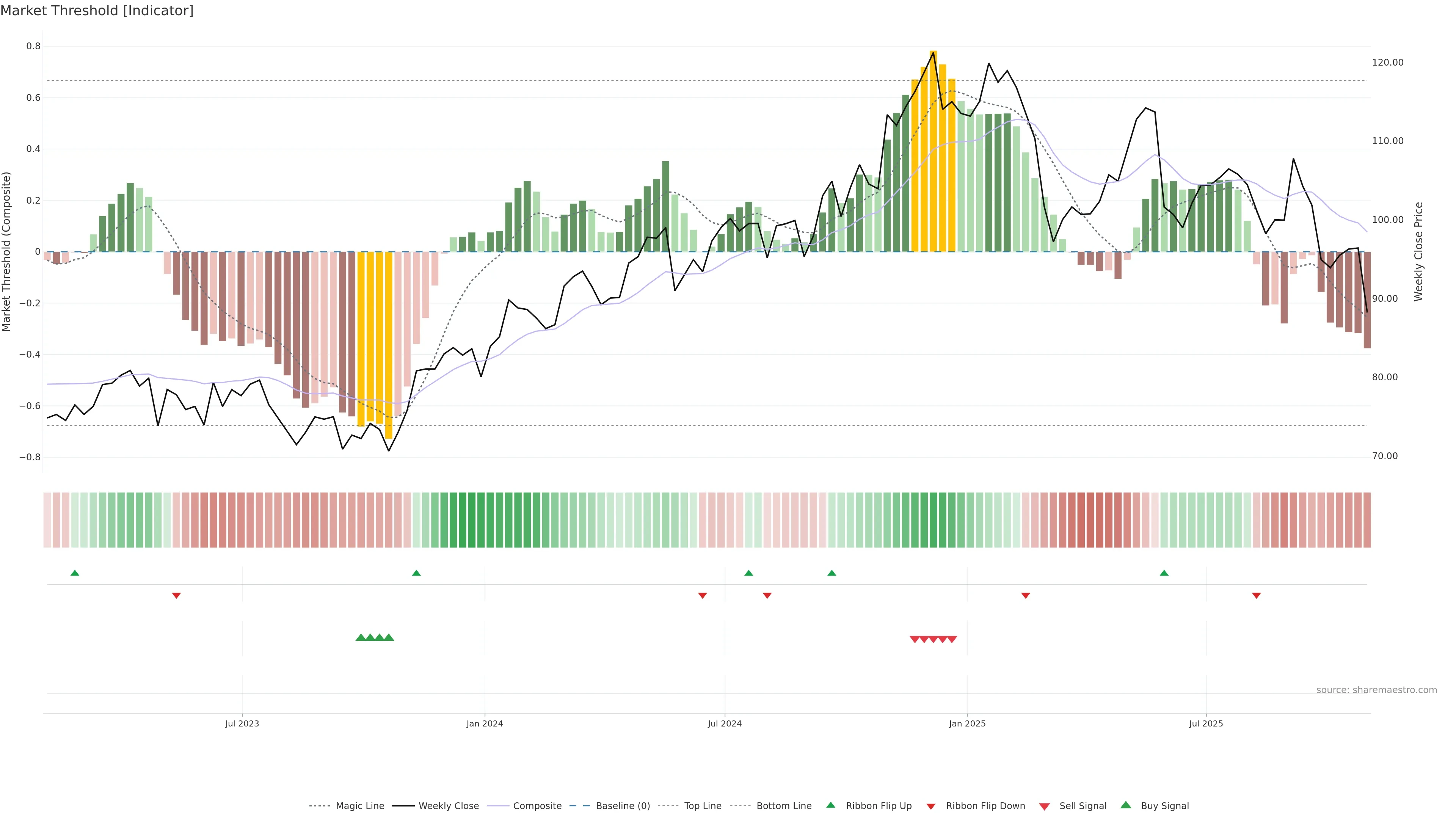Viewport: 1456px width, 819px height.
Task: Click Ribbon Flip Up legend triangle
Action: coord(831,805)
